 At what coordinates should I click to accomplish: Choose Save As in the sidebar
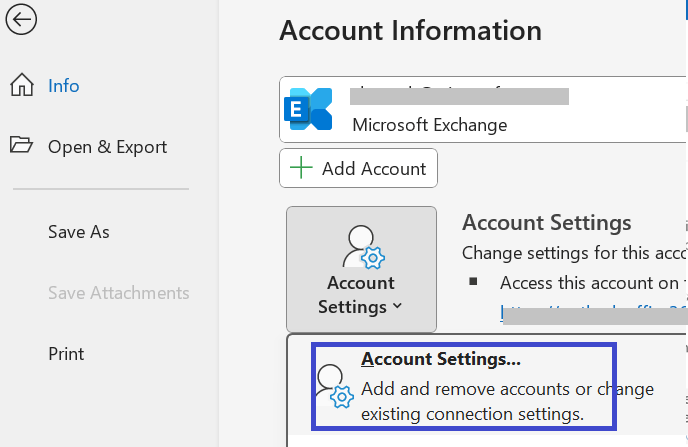click(x=79, y=232)
